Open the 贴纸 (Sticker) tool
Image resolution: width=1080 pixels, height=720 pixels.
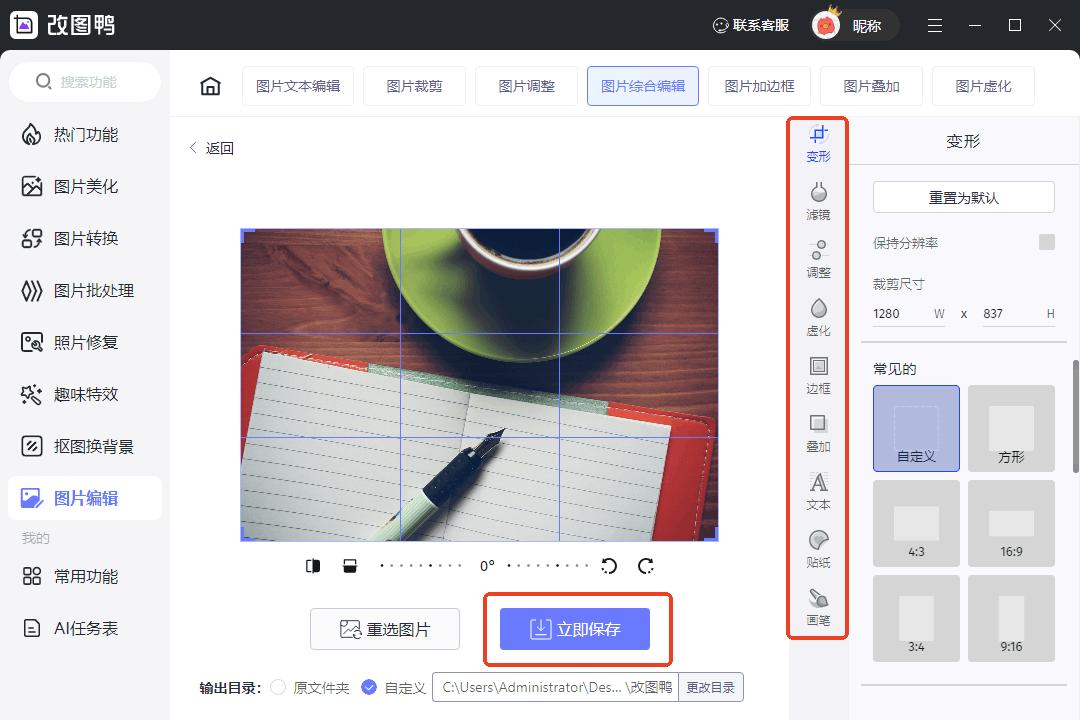click(818, 546)
